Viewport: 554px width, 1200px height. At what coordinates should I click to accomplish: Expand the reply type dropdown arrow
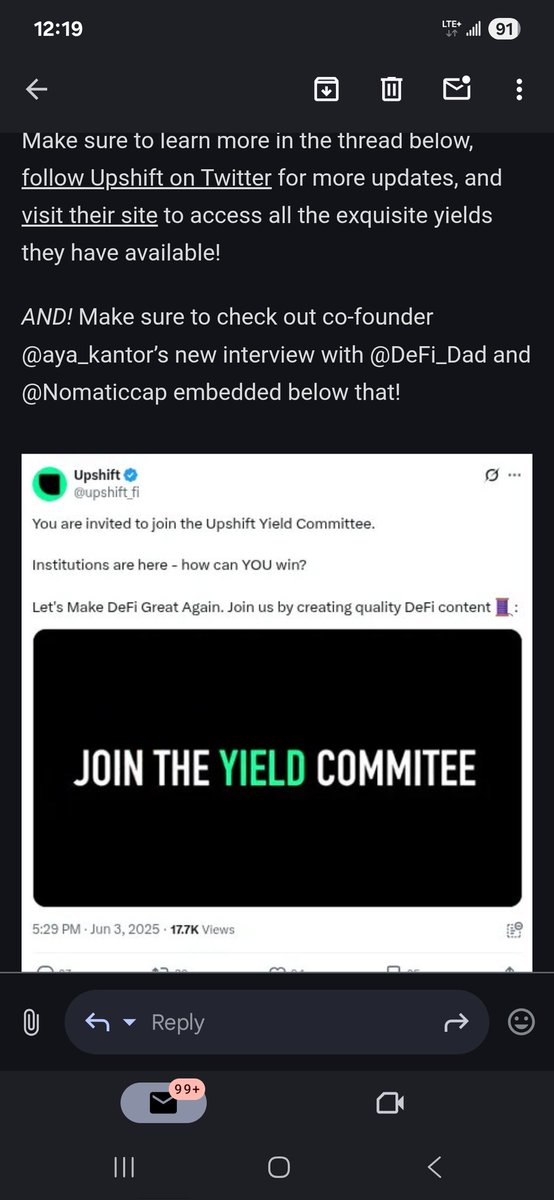coord(128,1022)
